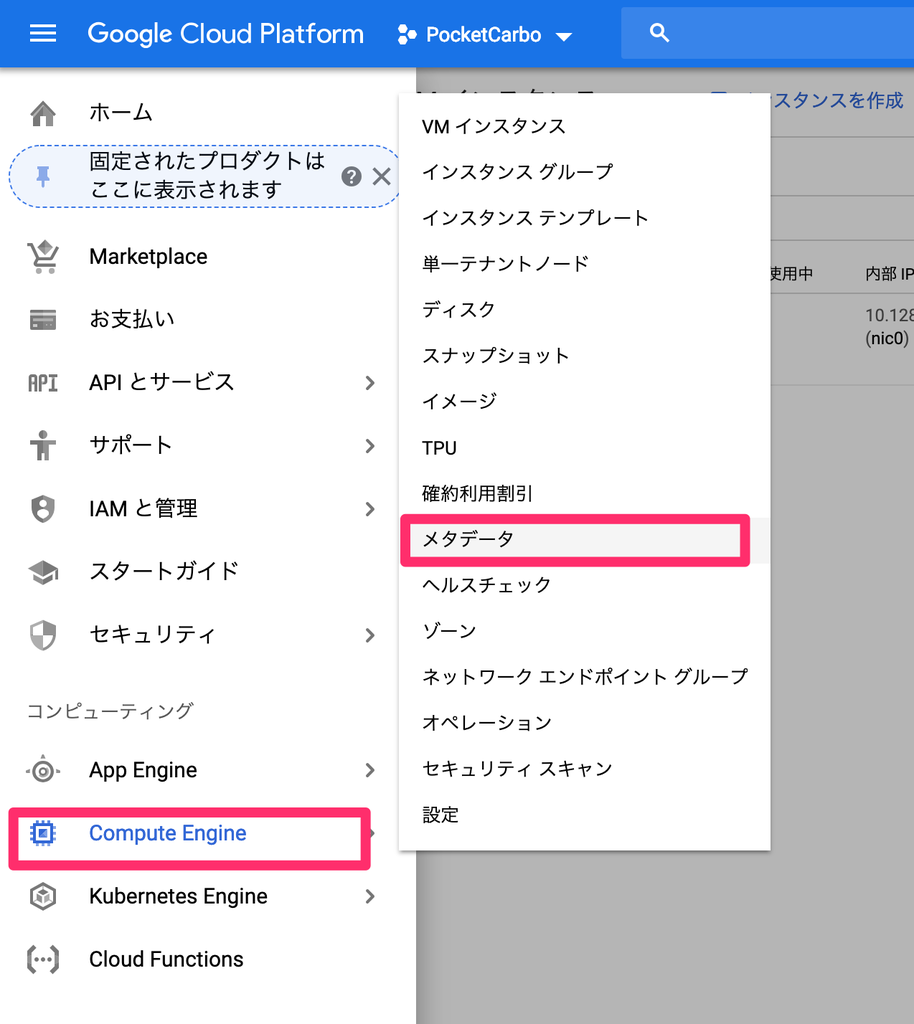Click the billing card icon
914x1024 pixels.
coord(43,319)
